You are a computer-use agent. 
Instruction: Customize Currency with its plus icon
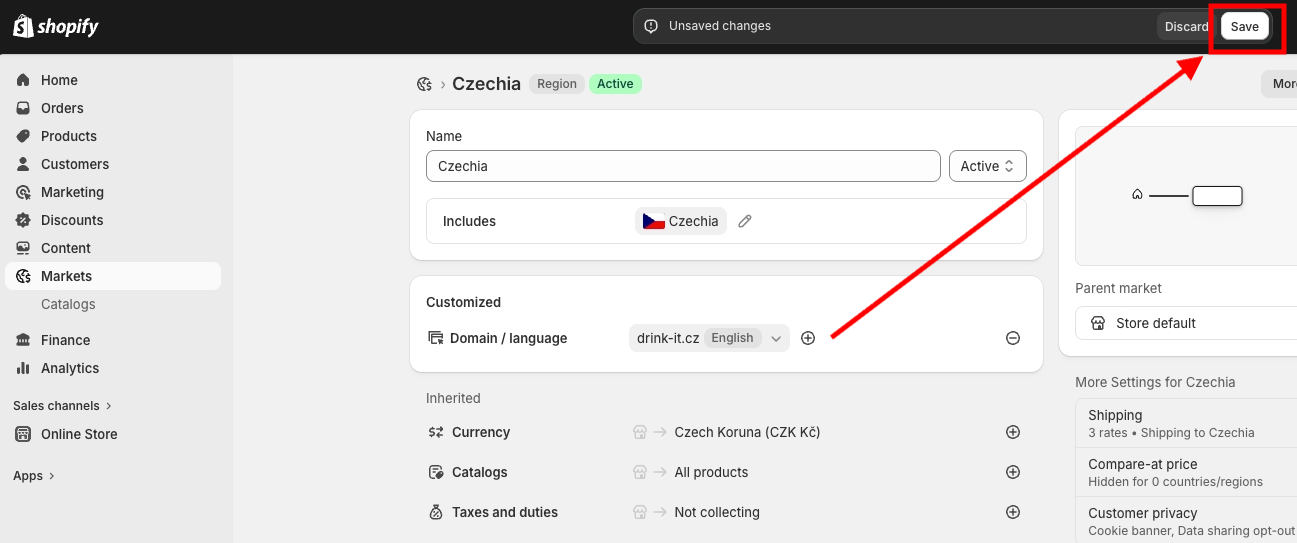point(1012,432)
